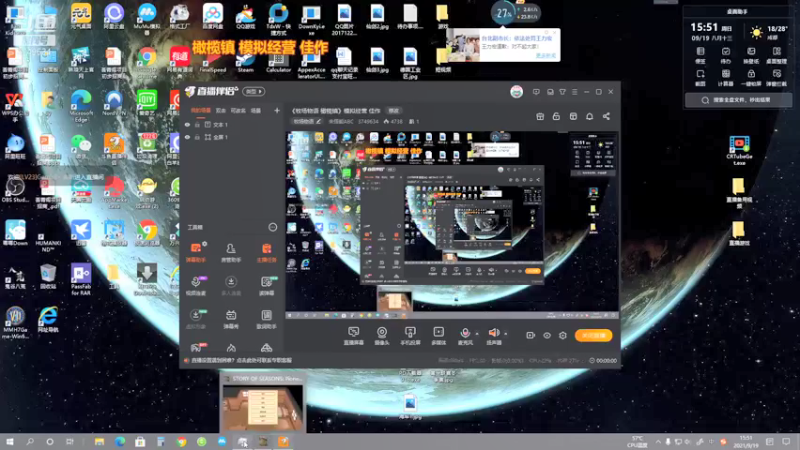
Task: Add a screen capture source from bottom bar
Action: (x=354, y=336)
